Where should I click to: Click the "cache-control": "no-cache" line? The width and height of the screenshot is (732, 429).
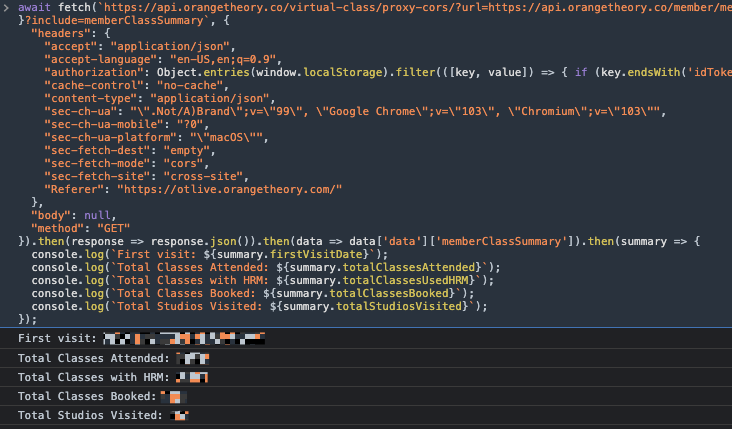coord(136,85)
